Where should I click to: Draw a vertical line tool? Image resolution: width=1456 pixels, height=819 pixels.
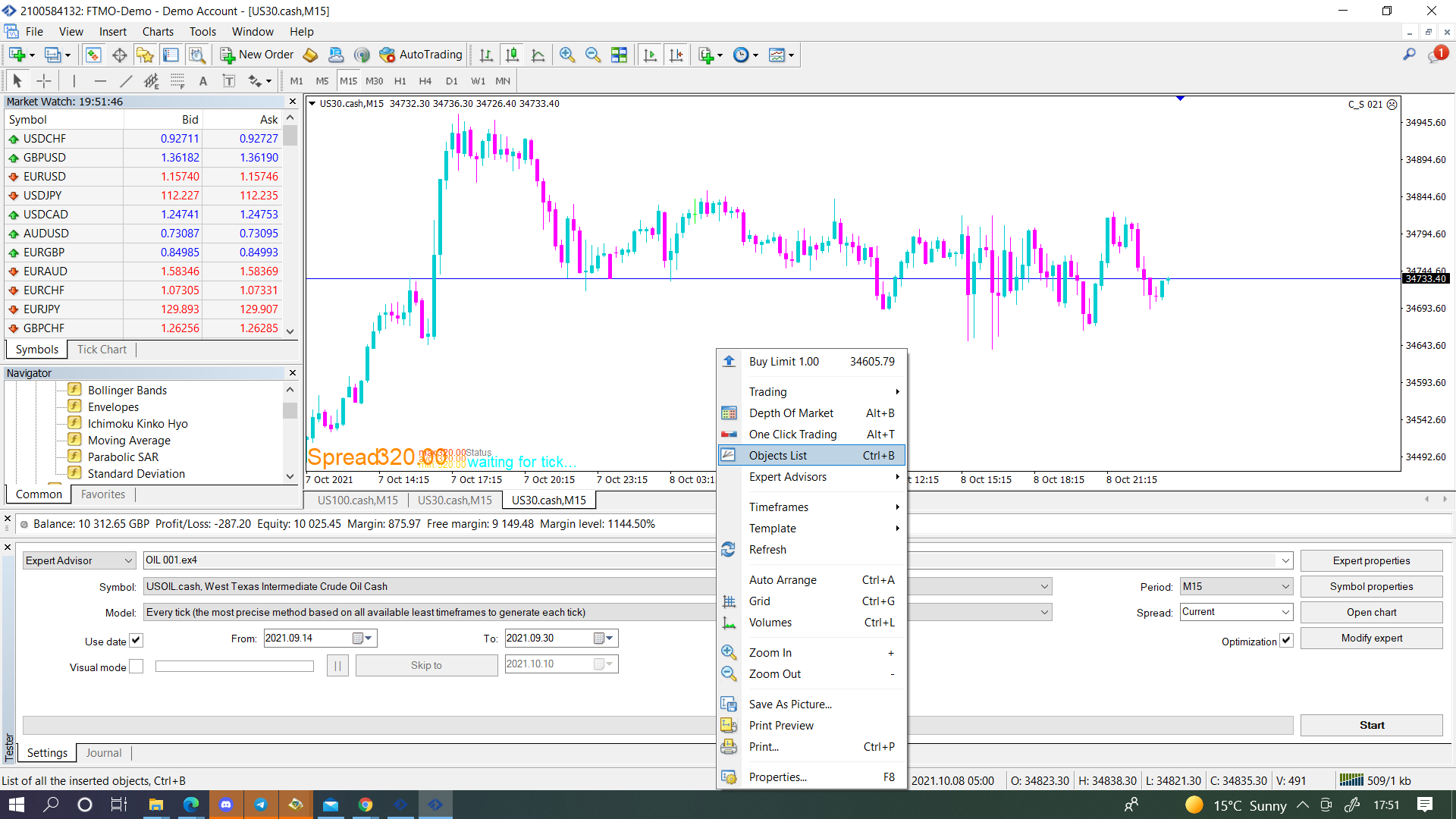[74, 80]
